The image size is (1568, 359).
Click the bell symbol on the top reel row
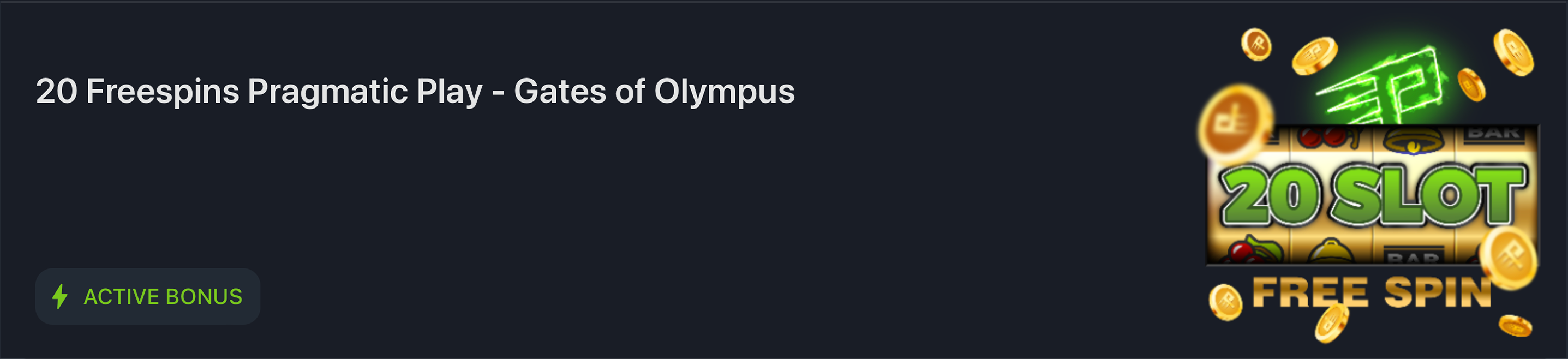[x=1414, y=139]
